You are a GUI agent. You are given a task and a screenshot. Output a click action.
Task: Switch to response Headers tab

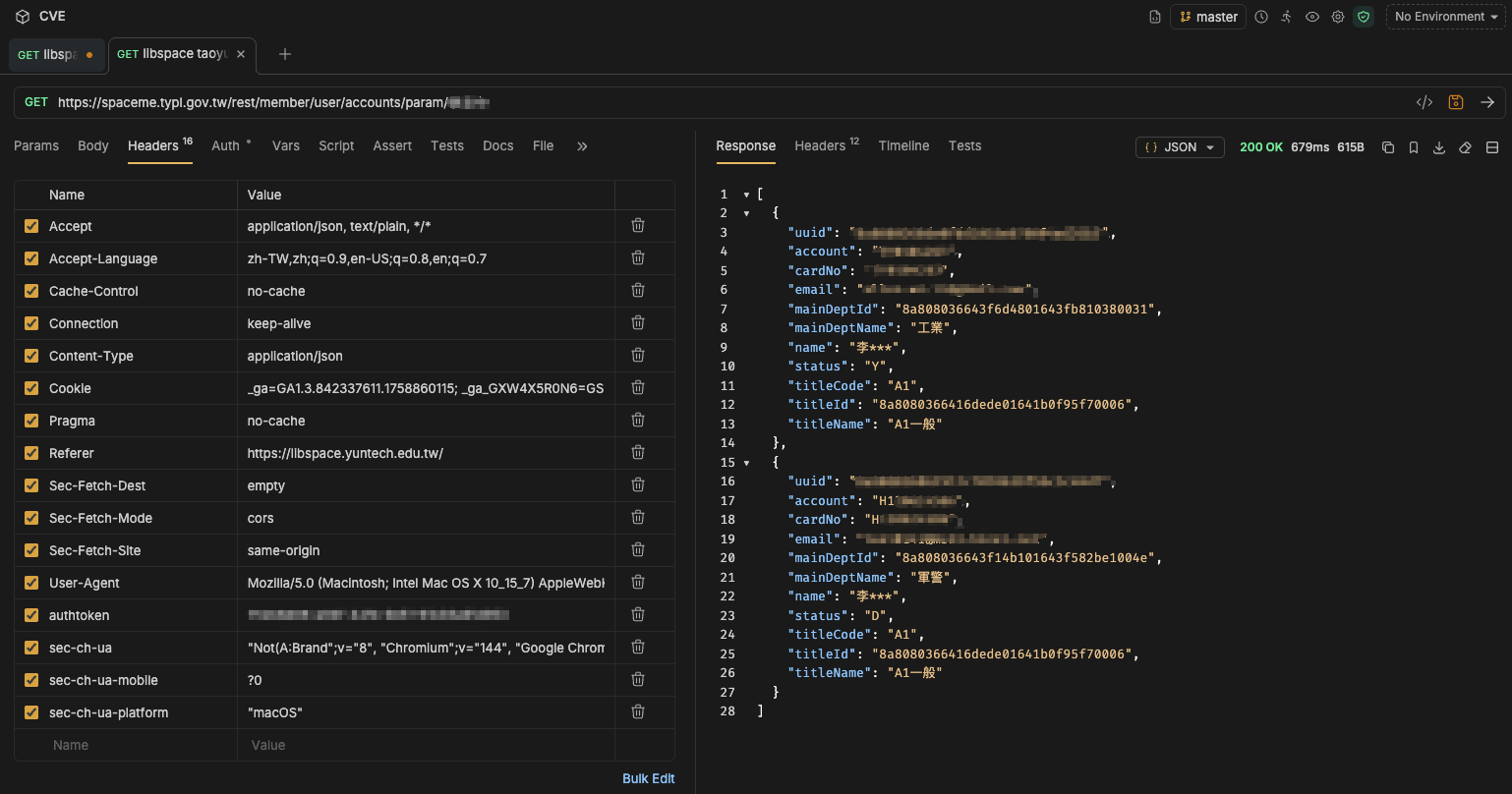click(x=827, y=145)
